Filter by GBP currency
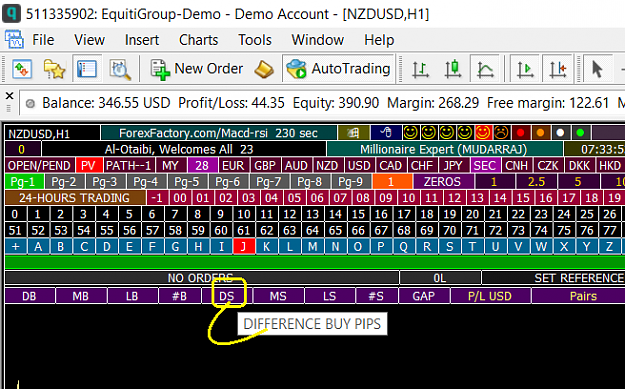Viewport: 625px width, 389px height. [x=265, y=165]
